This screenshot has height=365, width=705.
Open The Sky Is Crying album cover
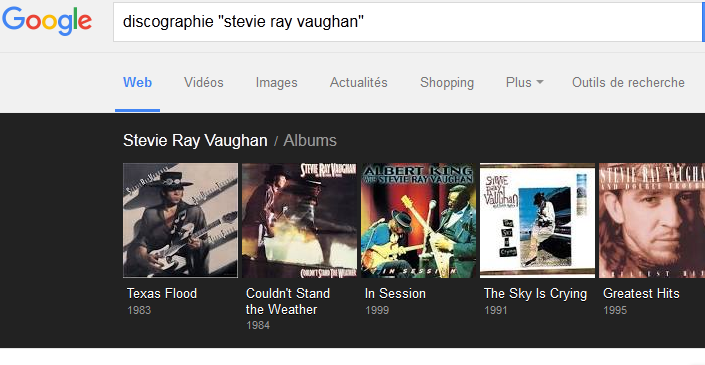tap(537, 220)
